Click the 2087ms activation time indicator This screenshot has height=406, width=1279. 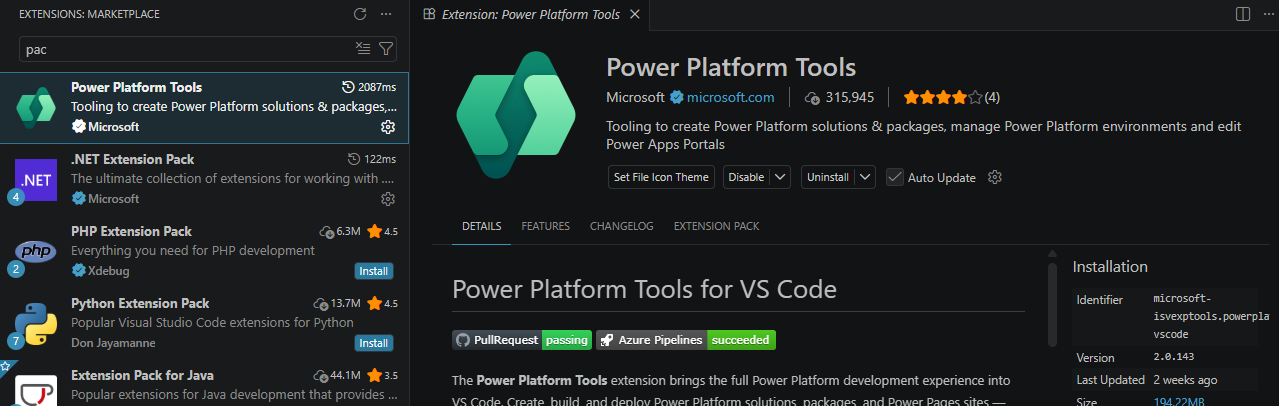pos(369,87)
